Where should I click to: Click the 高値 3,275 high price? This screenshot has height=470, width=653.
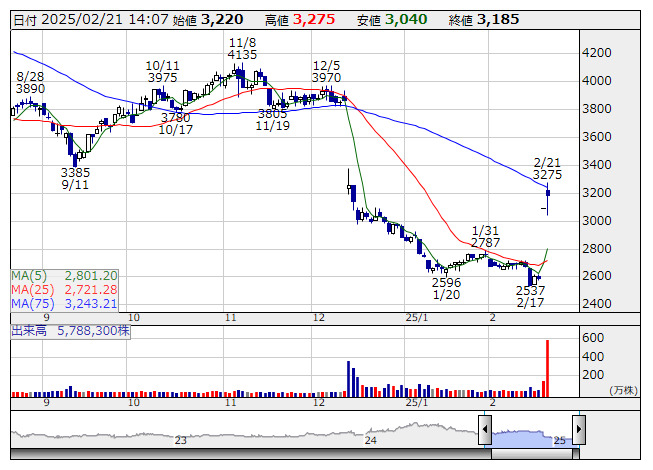pyautogui.click(x=300, y=20)
